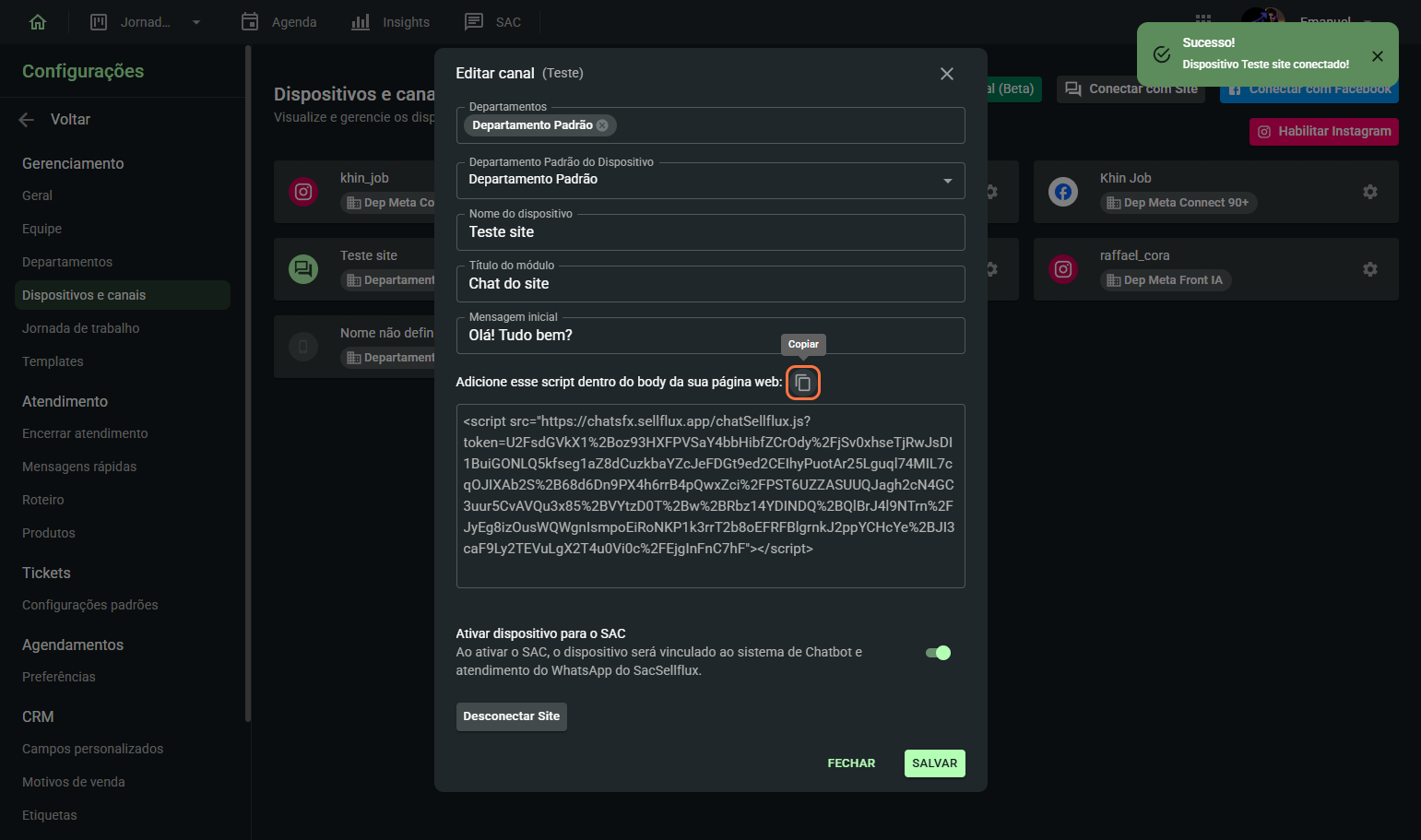Click the FECHAR button
This screenshot has width=1421, height=840.
coord(851,763)
